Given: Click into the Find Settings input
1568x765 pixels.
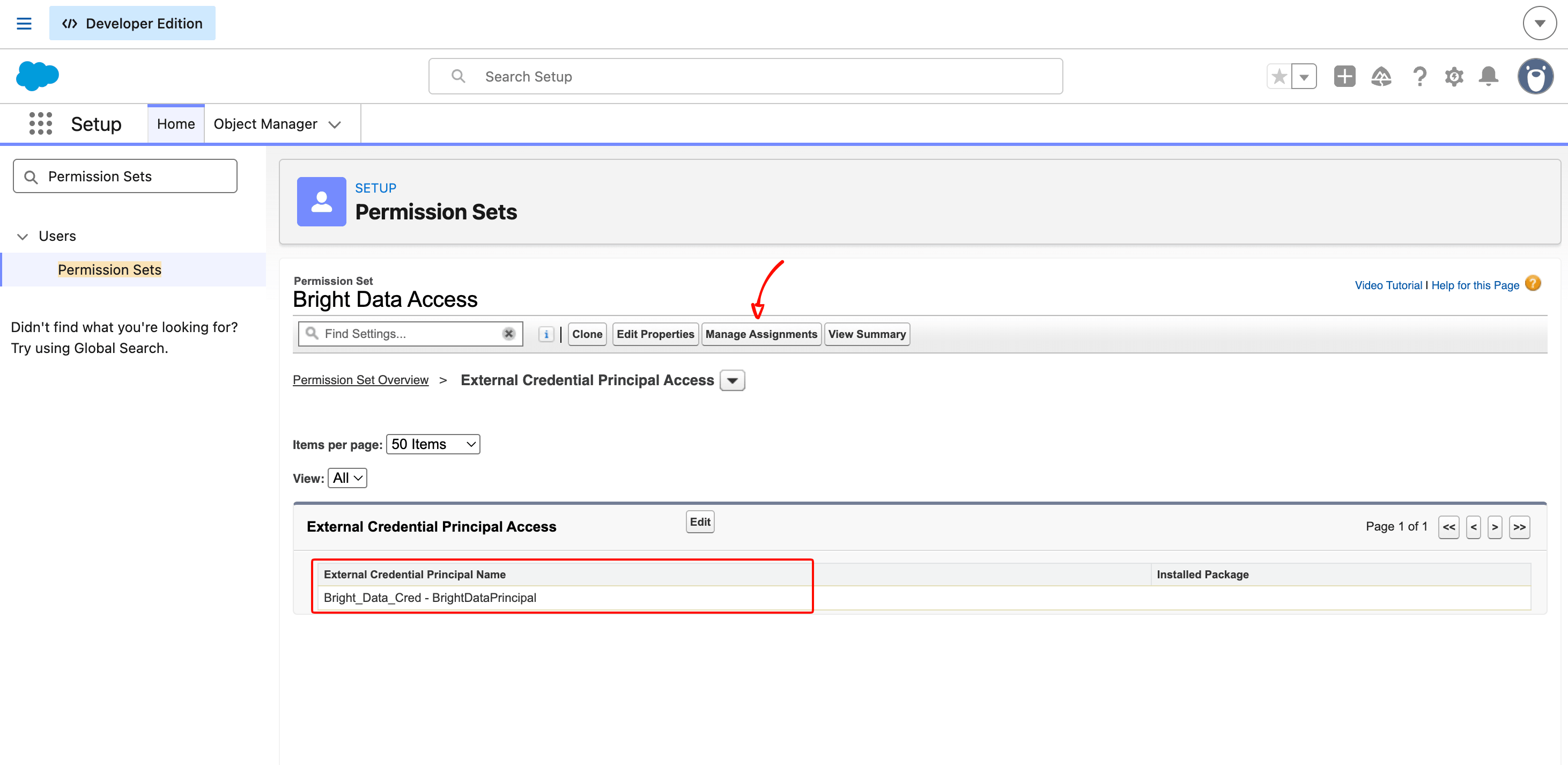Looking at the screenshot, I should tap(411, 334).
